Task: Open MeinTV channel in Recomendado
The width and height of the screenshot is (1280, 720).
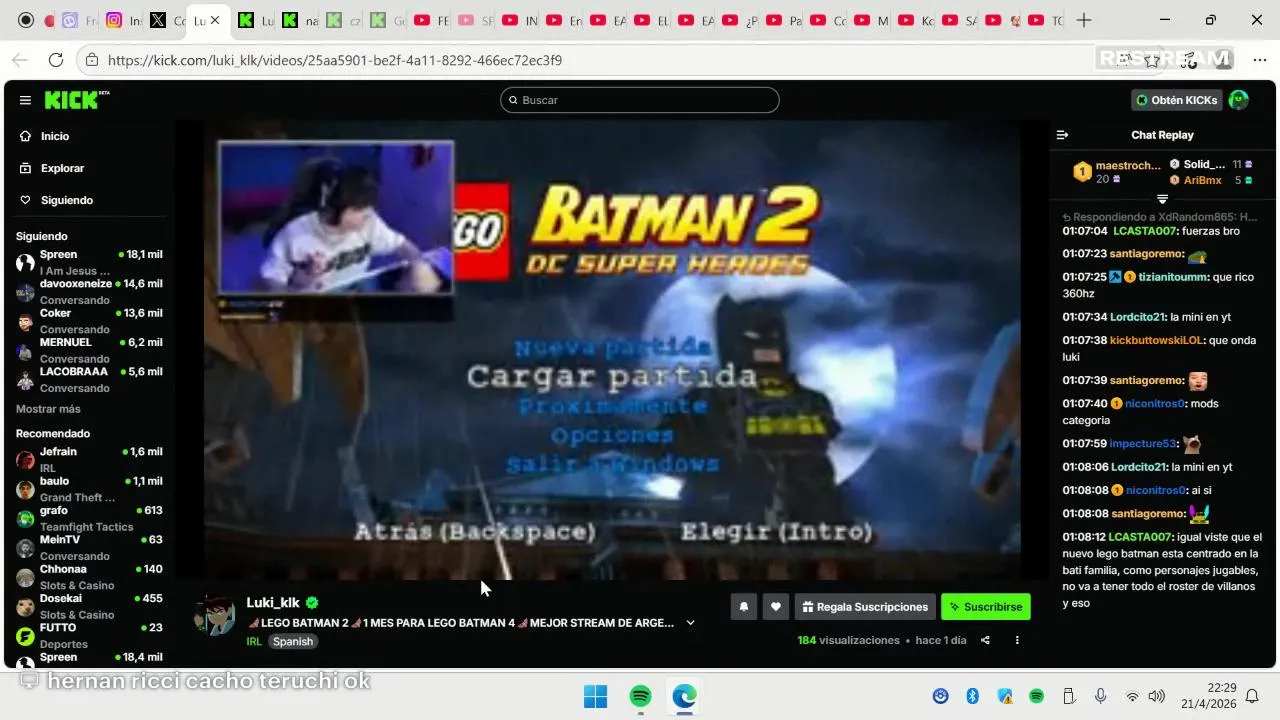Action: [x=88, y=547]
